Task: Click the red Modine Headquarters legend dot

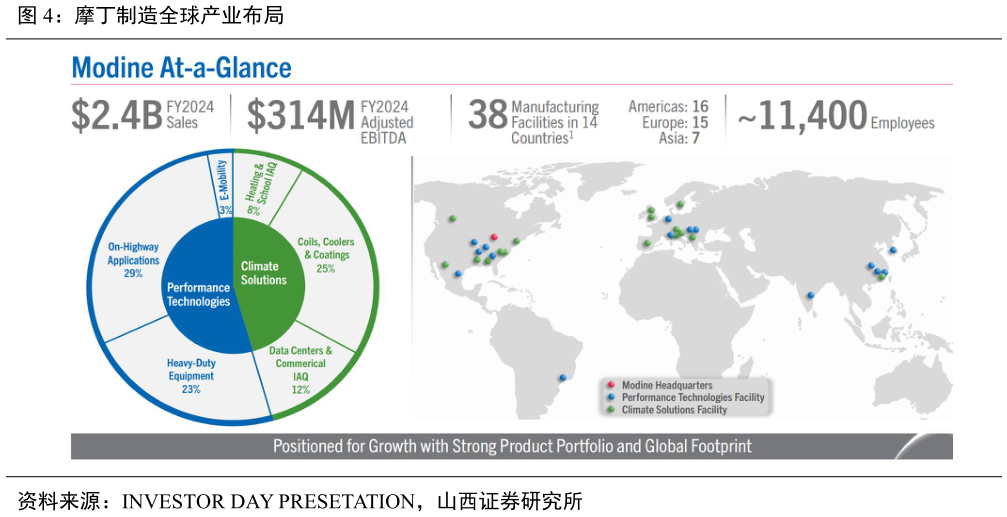Action: [610, 385]
